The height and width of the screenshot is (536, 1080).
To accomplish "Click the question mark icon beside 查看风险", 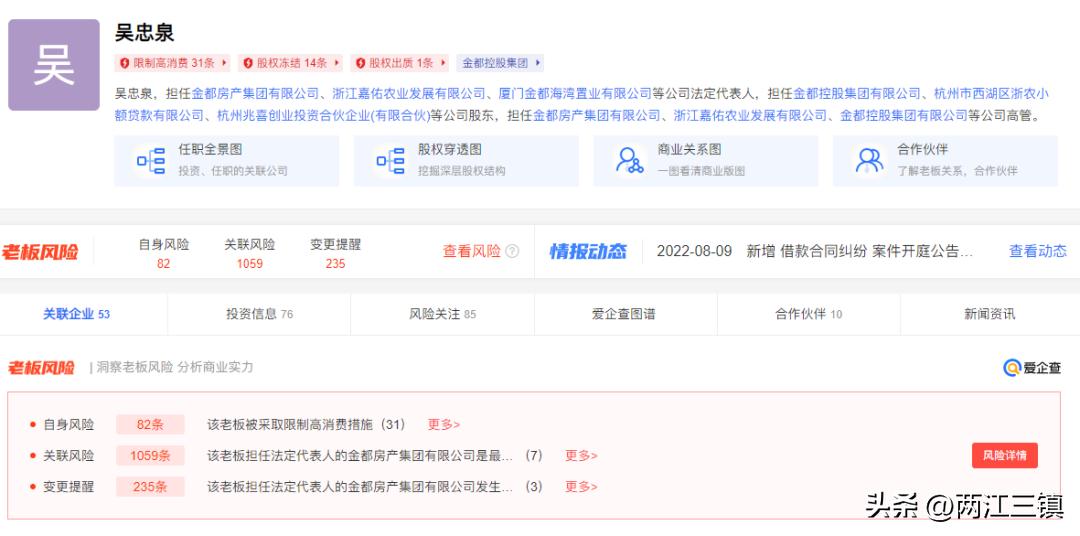I will pos(512,251).
